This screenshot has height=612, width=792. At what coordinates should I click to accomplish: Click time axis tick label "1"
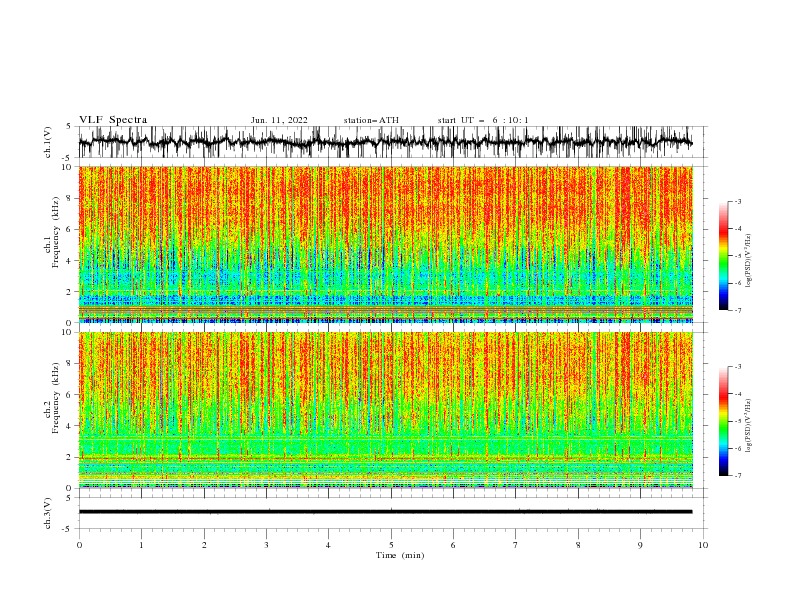141,545
